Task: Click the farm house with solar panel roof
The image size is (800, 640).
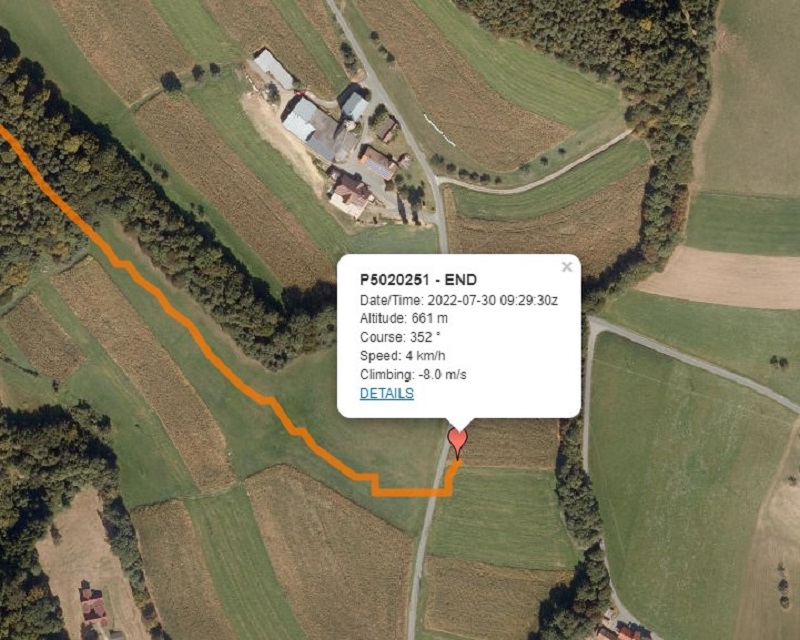Action: tap(378, 162)
